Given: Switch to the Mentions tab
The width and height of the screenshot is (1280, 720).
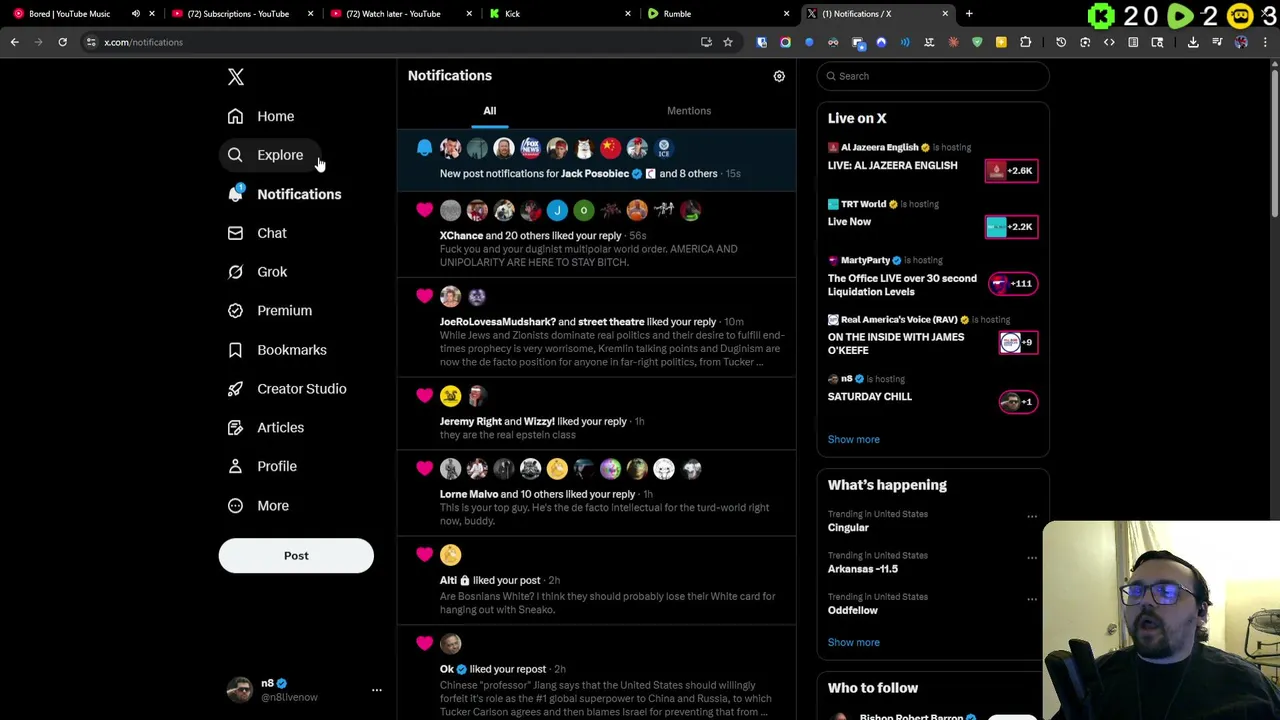Looking at the screenshot, I should pyautogui.click(x=689, y=111).
